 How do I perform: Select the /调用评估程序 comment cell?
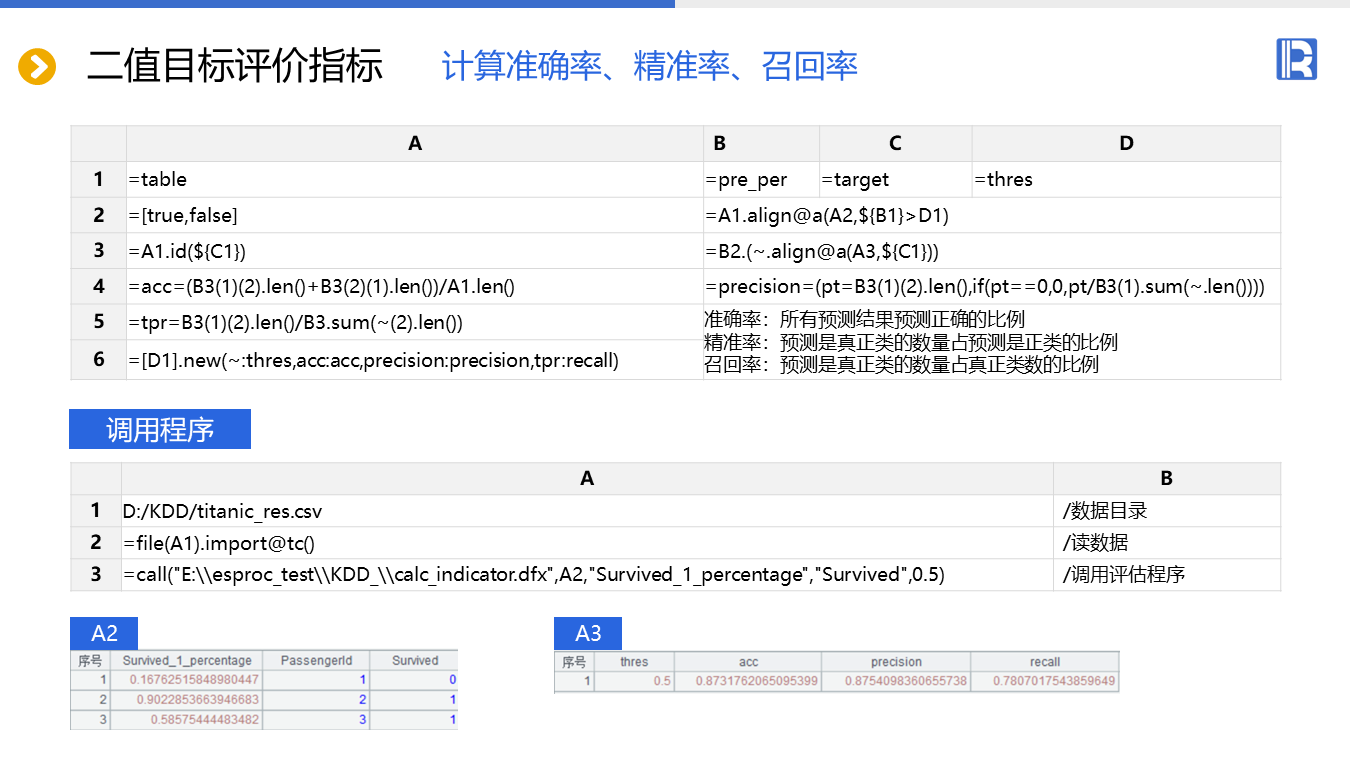(1166, 575)
